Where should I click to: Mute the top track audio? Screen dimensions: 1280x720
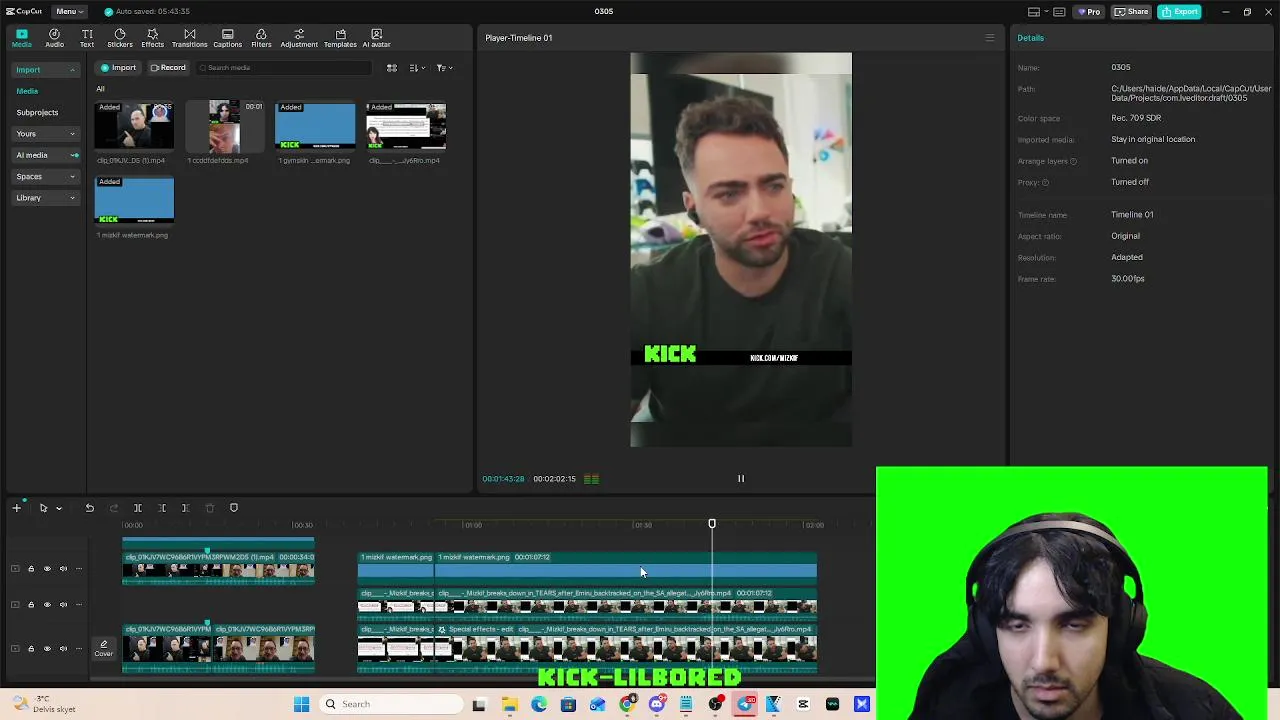[x=63, y=569]
